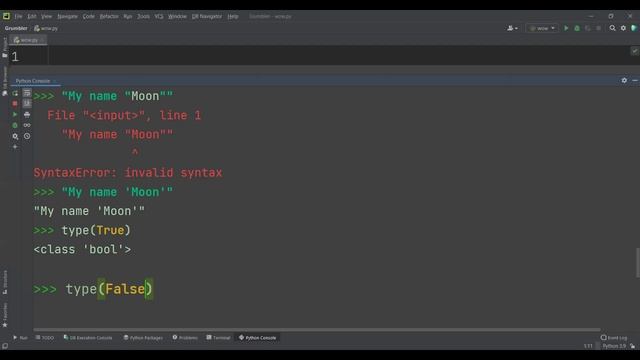The image size is (640, 360).
Task: Add new console with plus icon
Action: [x=15, y=147]
